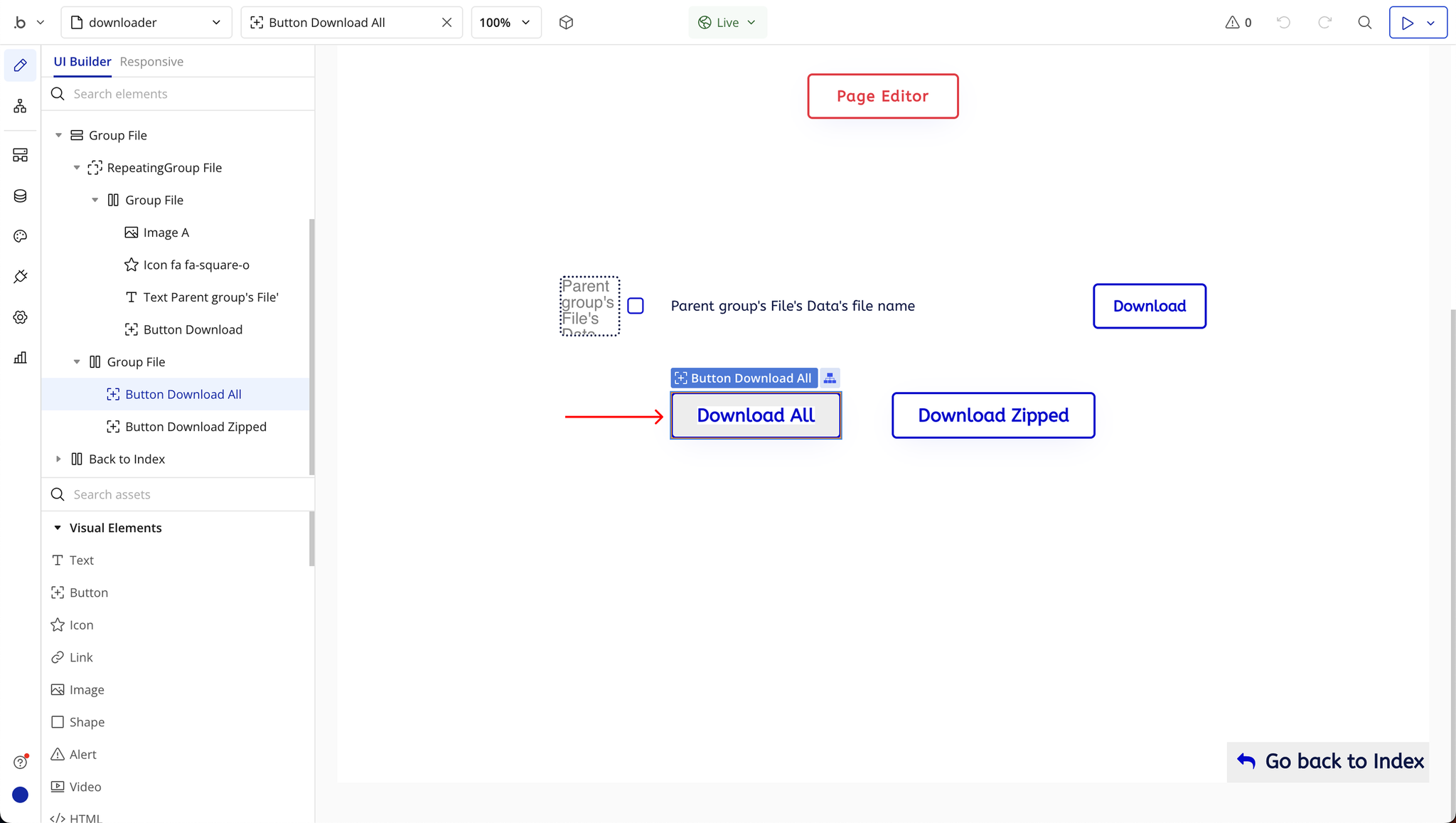Image resolution: width=1456 pixels, height=823 pixels.
Task: Open the Styles palette icon
Action: coord(20,236)
